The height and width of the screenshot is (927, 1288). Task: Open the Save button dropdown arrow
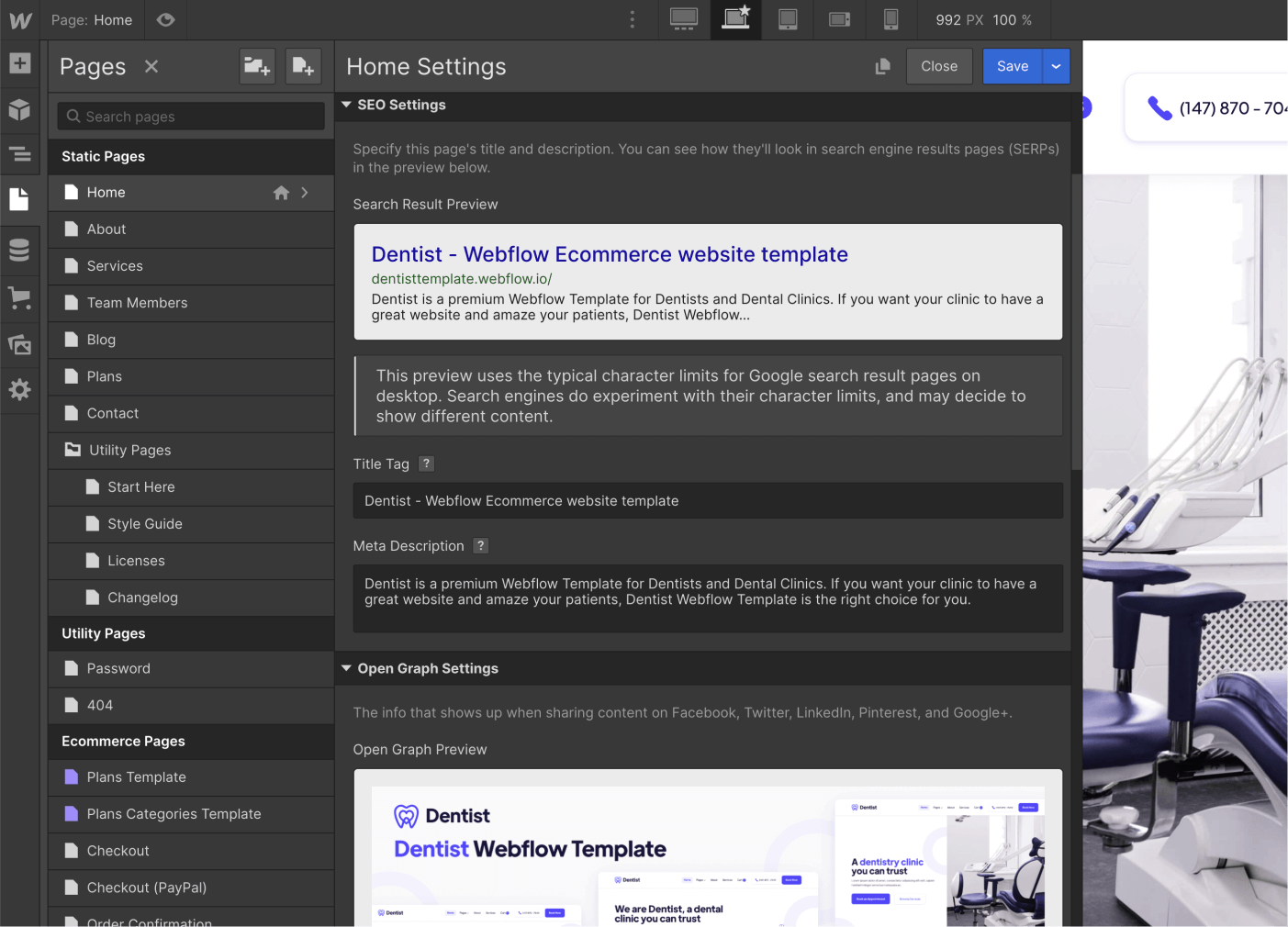tap(1056, 66)
